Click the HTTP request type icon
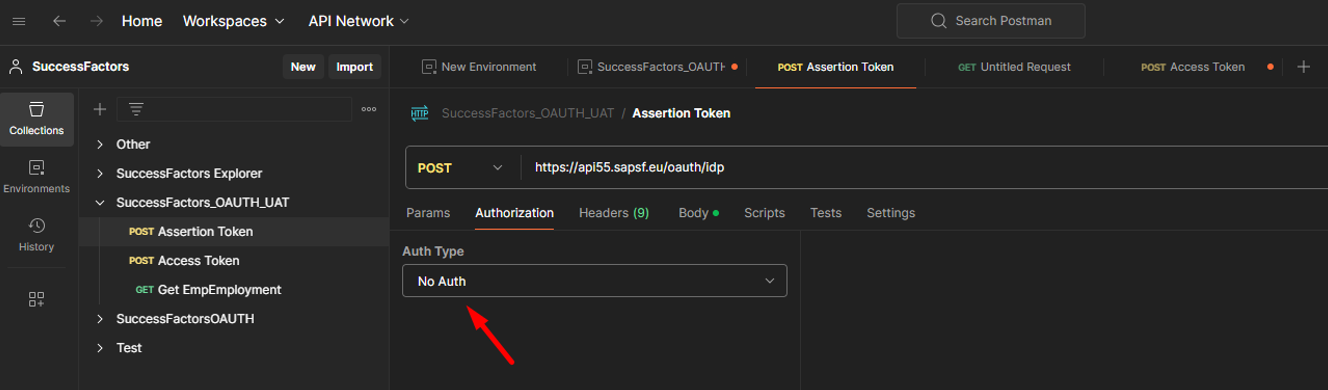 (419, 113)
